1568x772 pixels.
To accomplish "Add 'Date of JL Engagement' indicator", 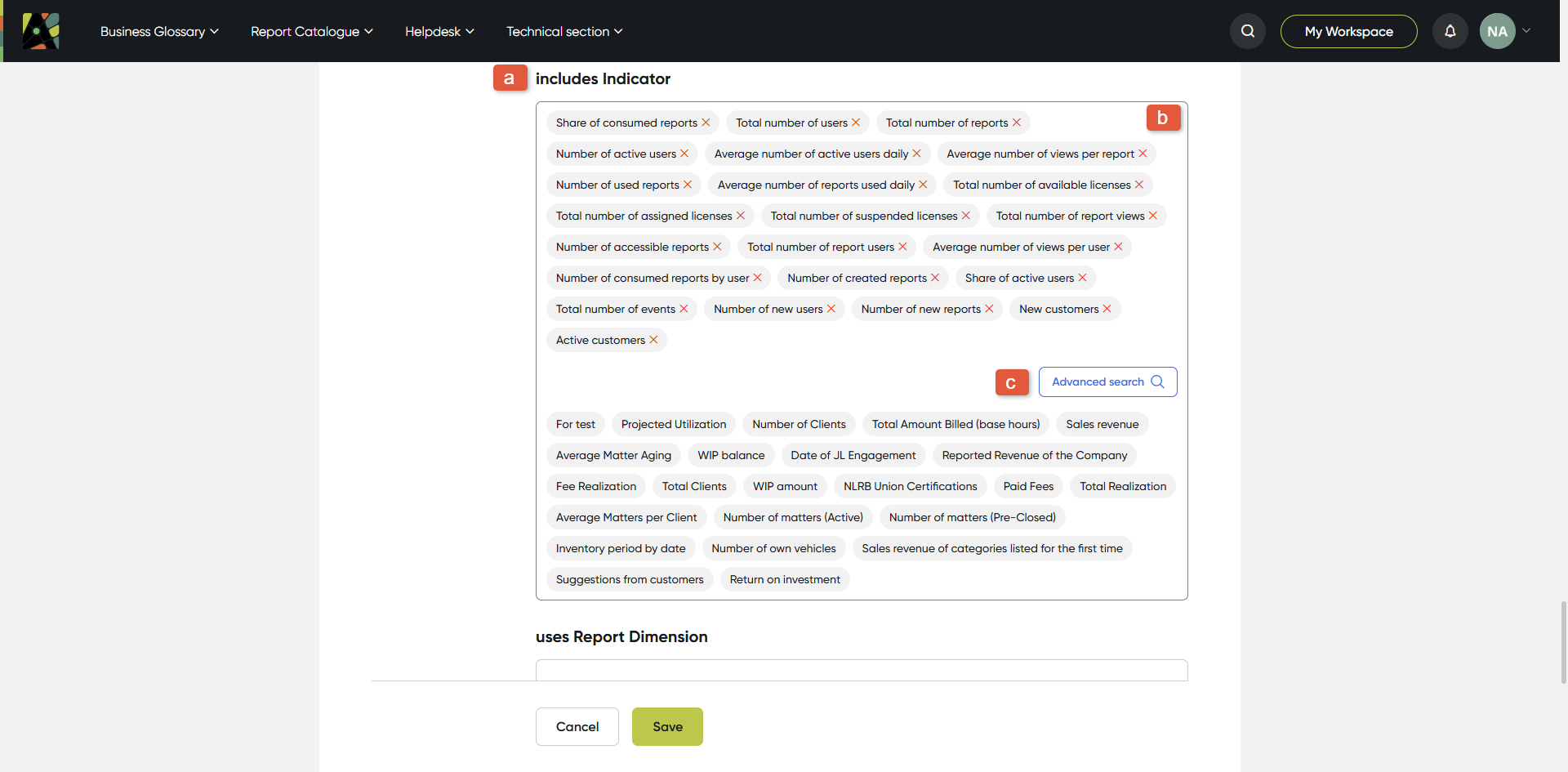I will 853,455.
